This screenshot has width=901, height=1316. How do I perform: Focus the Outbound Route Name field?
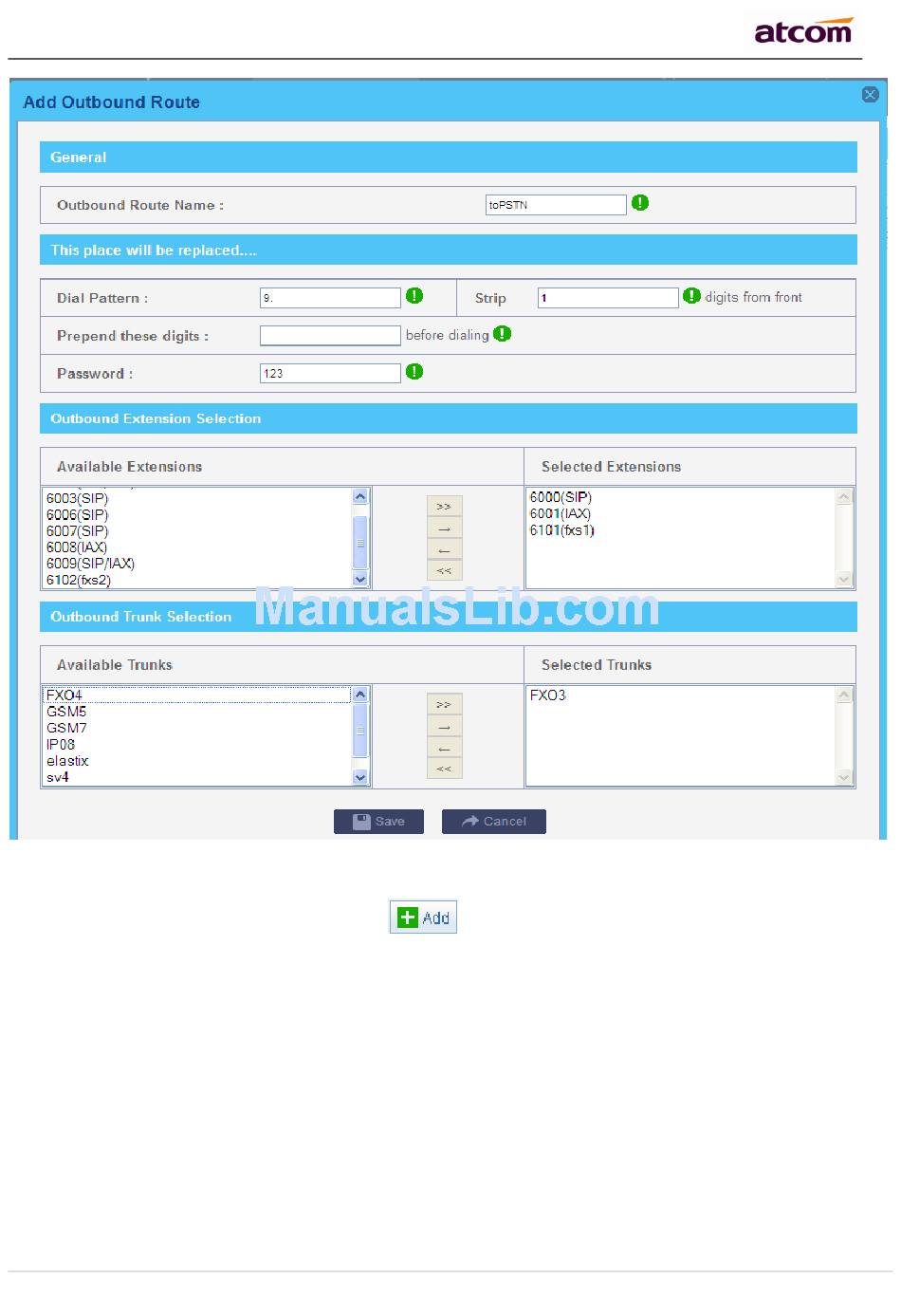[x=556, y=205]
